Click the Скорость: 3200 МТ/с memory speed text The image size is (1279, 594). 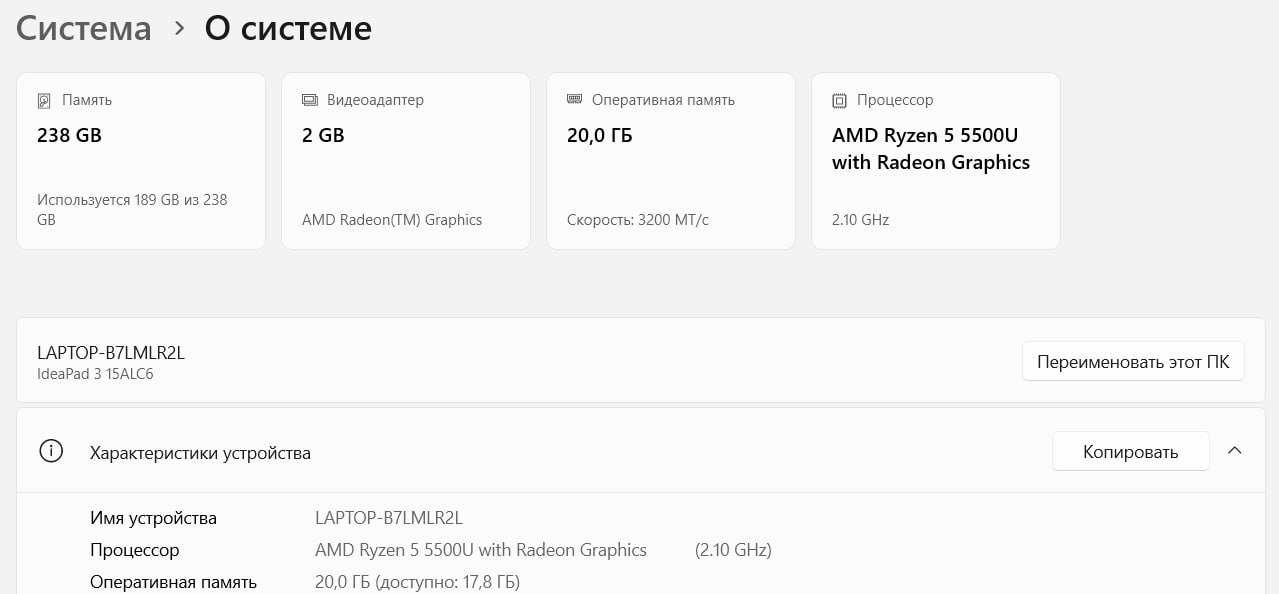(x=637, y=220)
